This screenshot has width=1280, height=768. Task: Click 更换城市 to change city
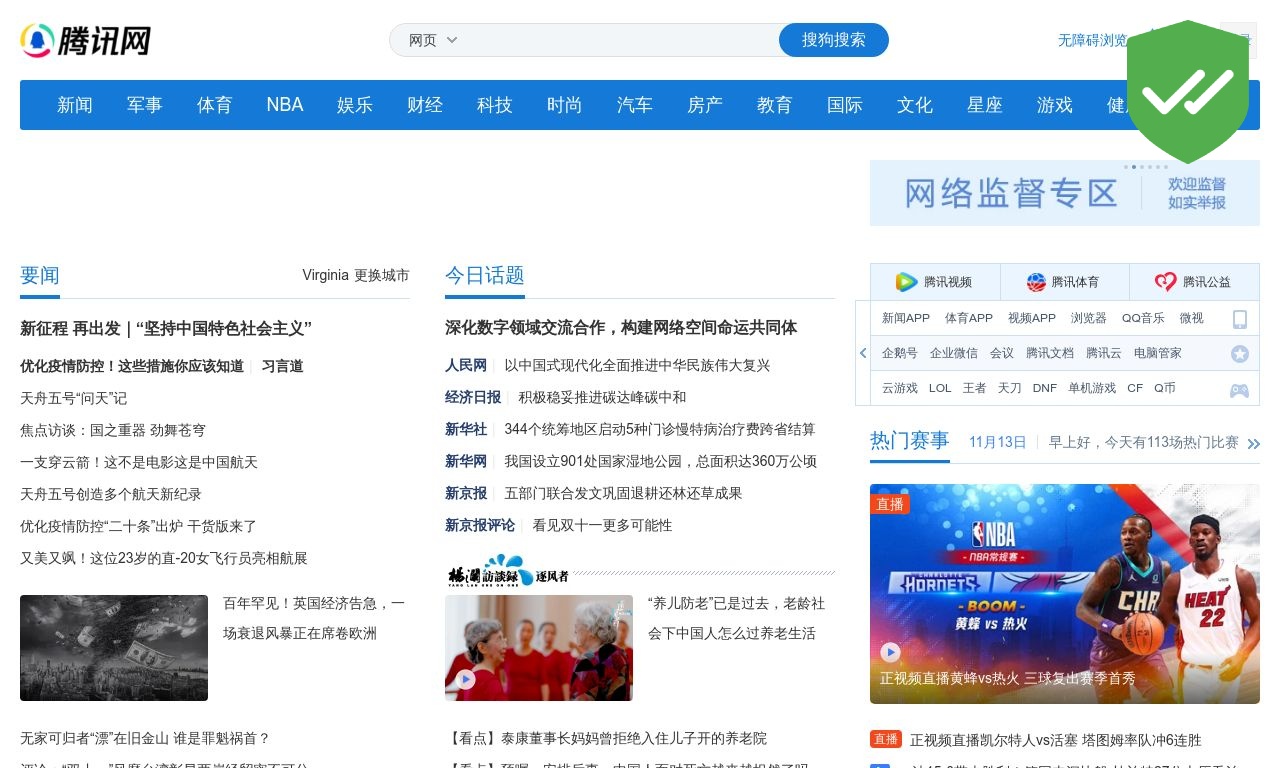tap(382, 275)
